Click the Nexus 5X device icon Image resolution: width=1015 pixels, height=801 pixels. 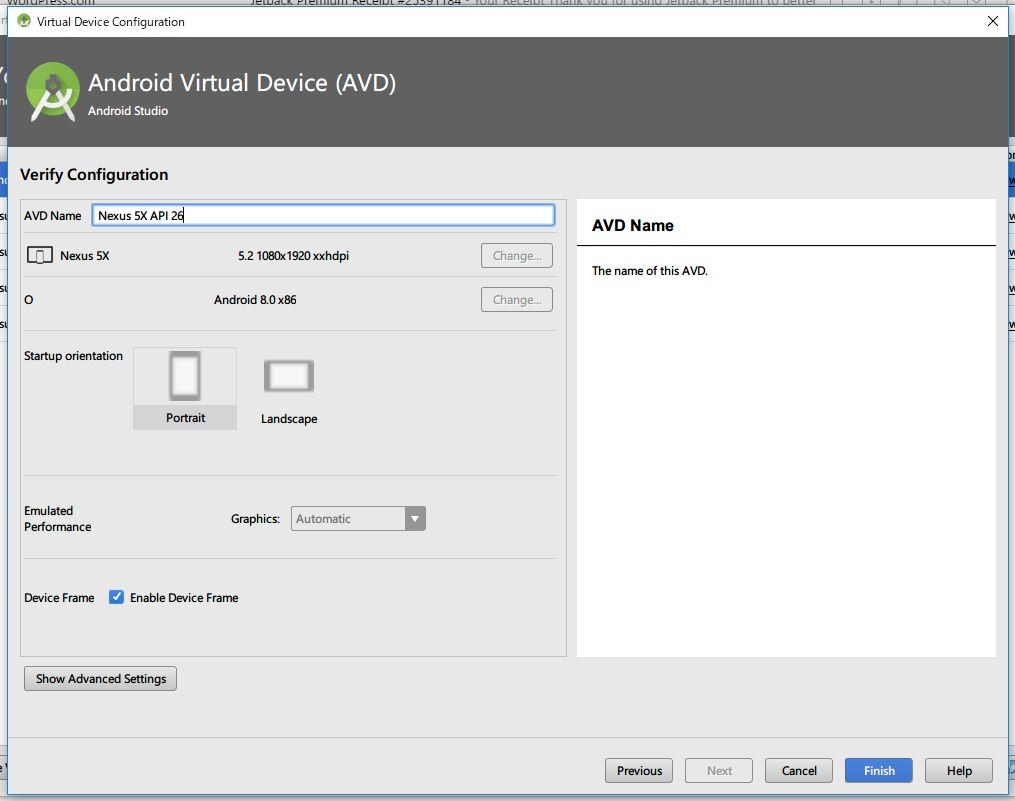click(39, 255)
